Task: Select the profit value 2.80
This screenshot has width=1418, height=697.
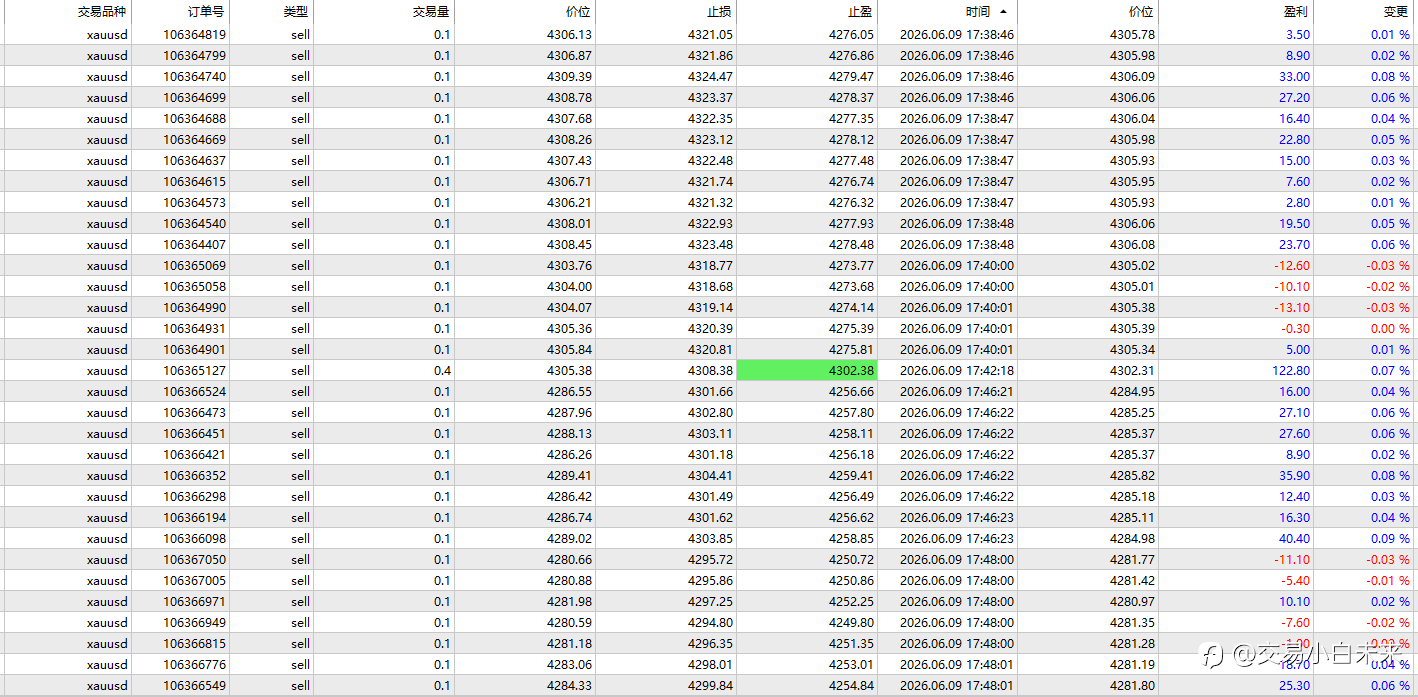Action: (x=1298, y=202)
